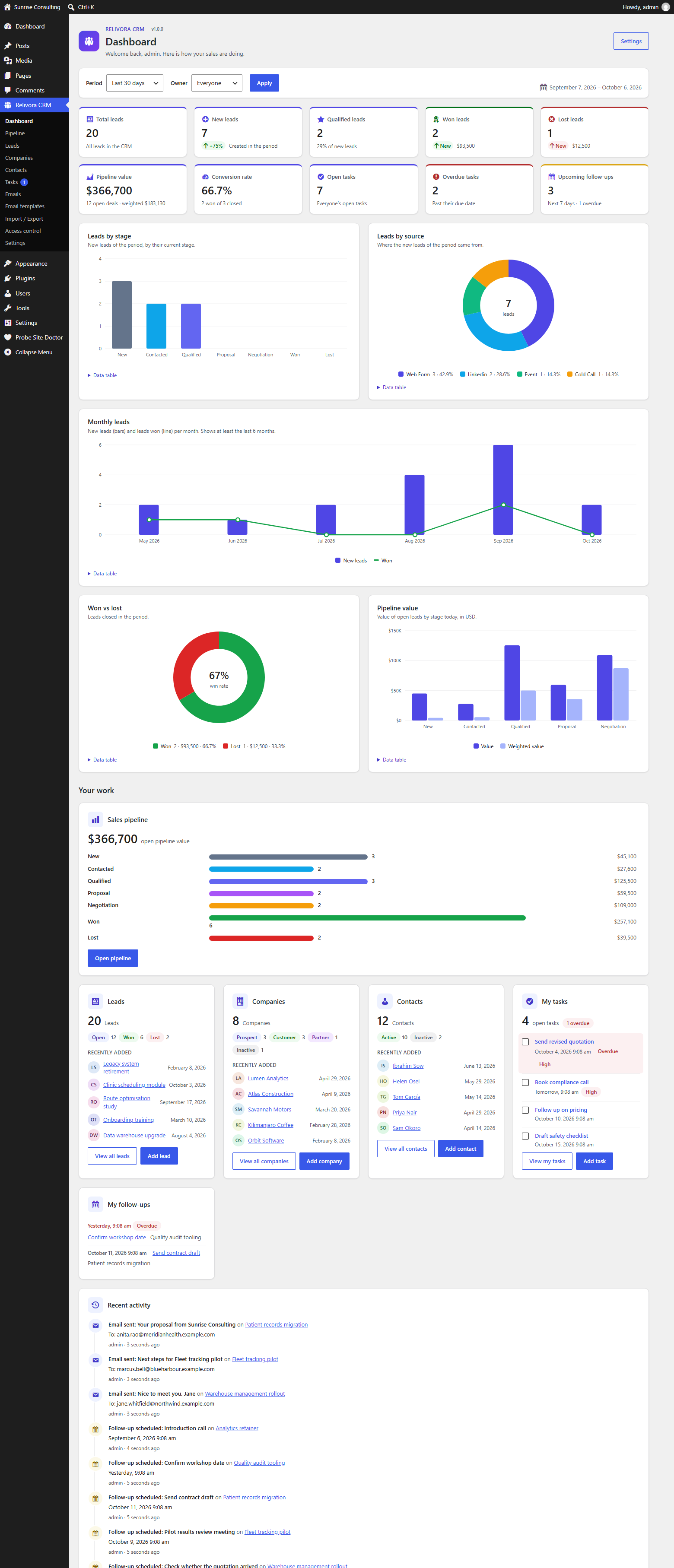674x1568 pixels.
Task: Click the Plugins plug icon
Action: pyautogui.click(x=8, y=278)
